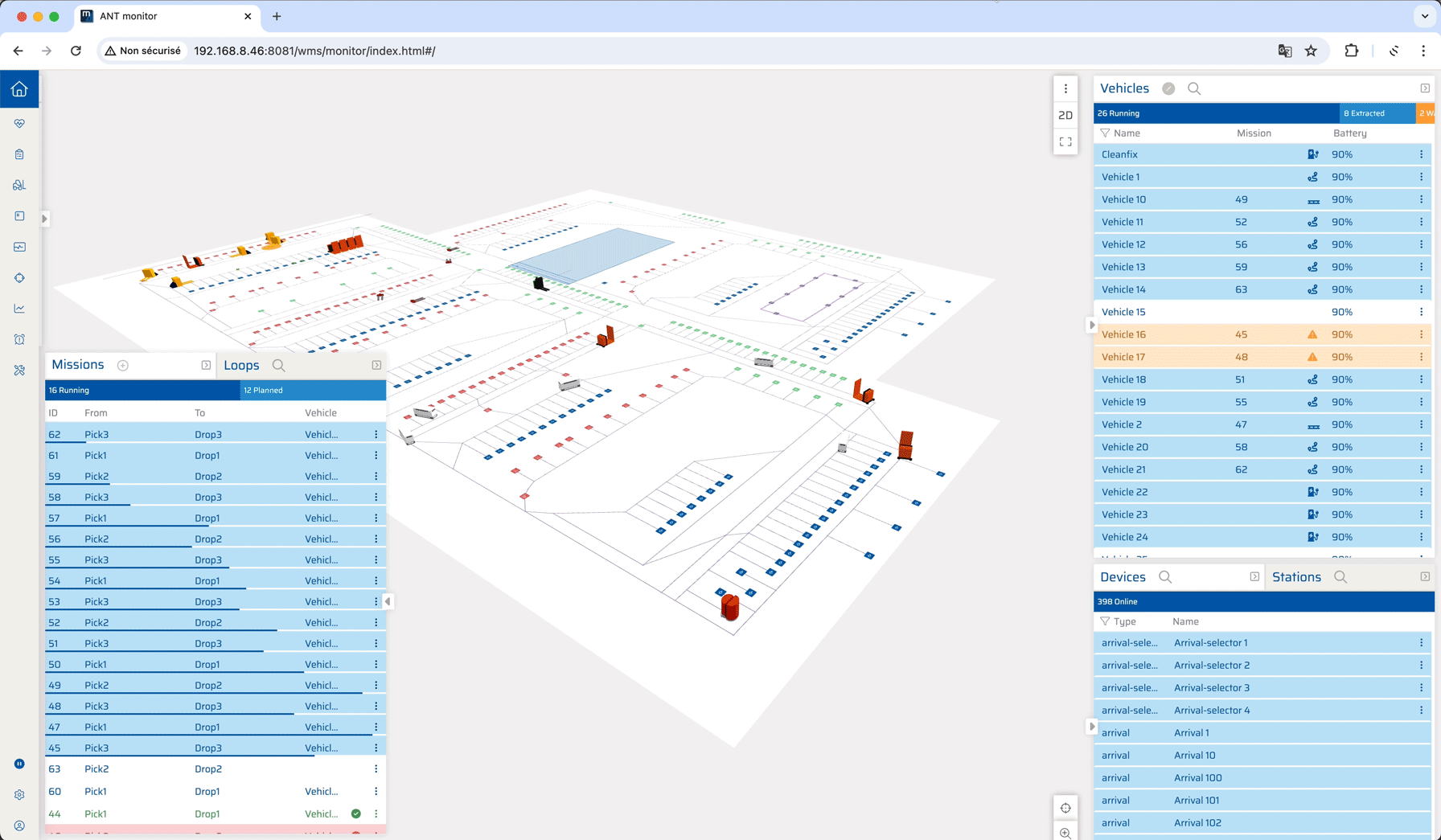Sort missions by the ID column header
The image size is (1441, 840).
53,413
